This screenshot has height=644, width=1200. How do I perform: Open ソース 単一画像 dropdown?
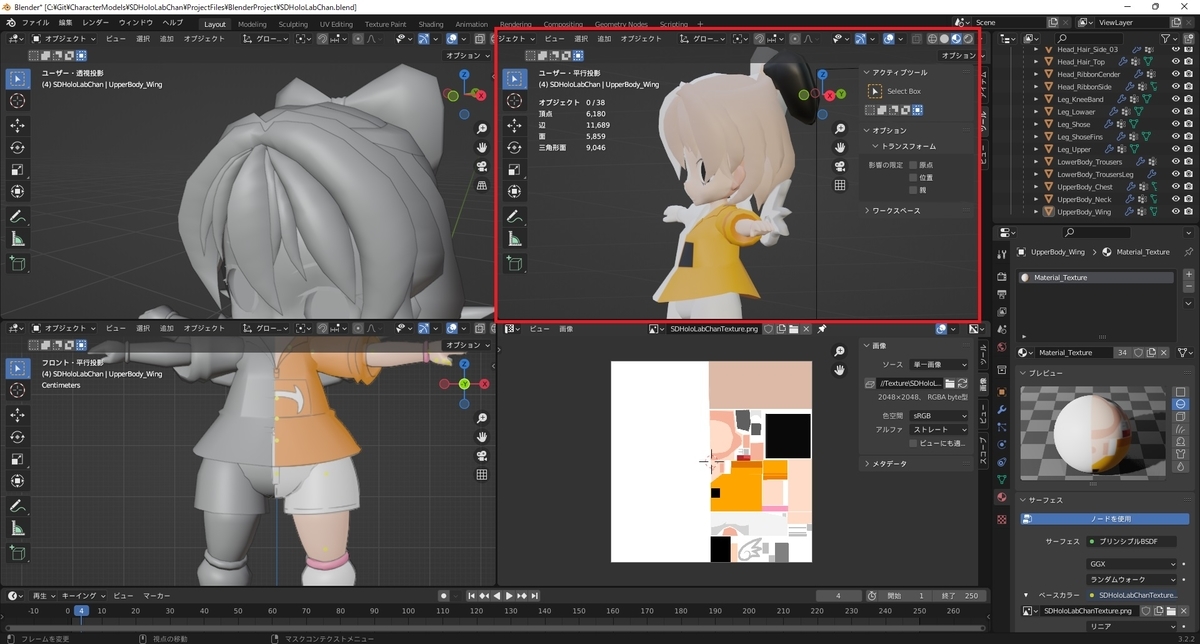click(937, 365)
